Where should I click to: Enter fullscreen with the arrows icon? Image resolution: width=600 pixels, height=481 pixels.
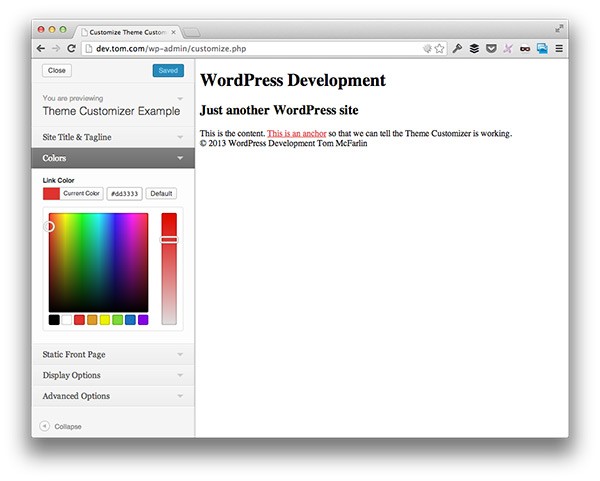(559, 29)
